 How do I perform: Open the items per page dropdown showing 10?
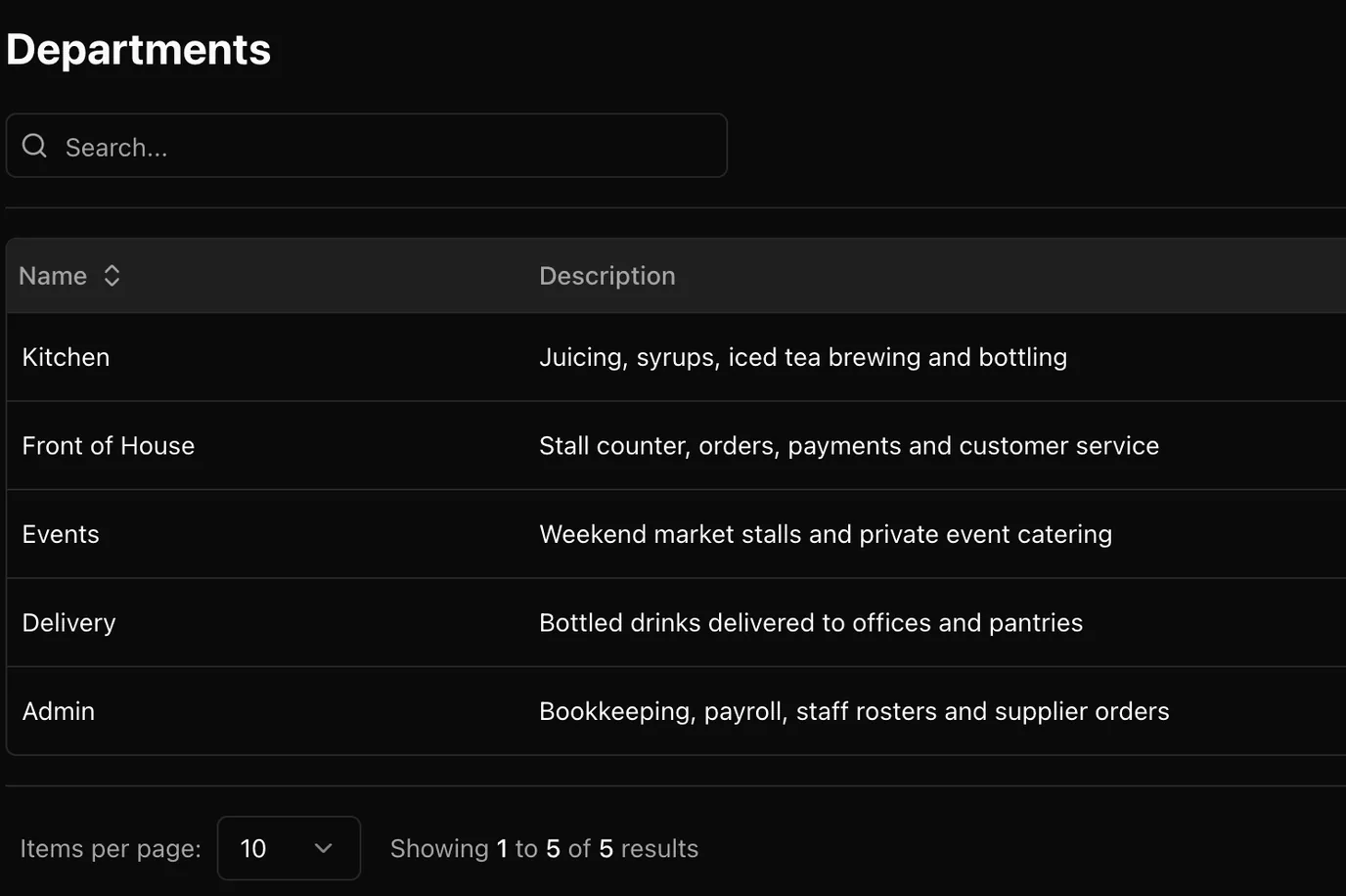point(289,848)
